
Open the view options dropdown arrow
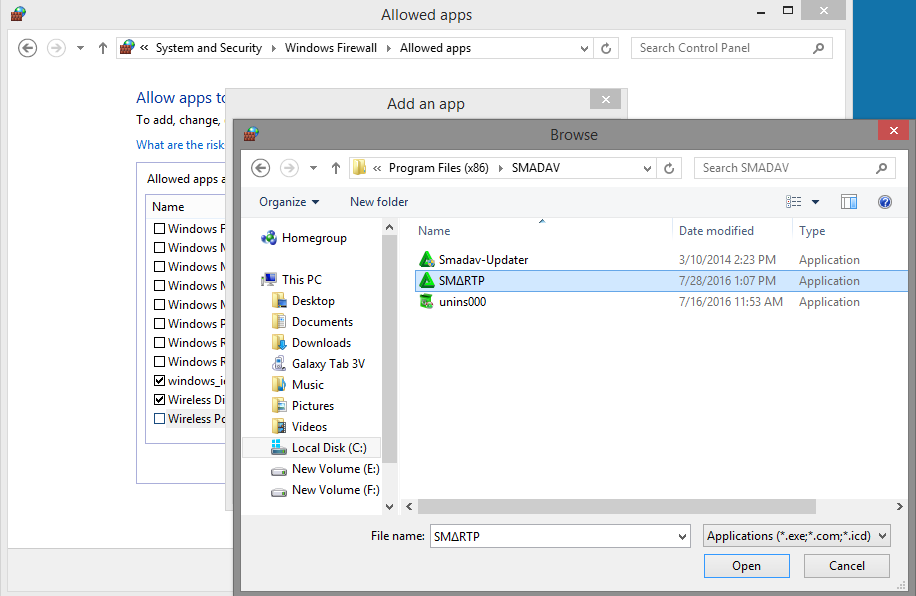click(816, 202)
